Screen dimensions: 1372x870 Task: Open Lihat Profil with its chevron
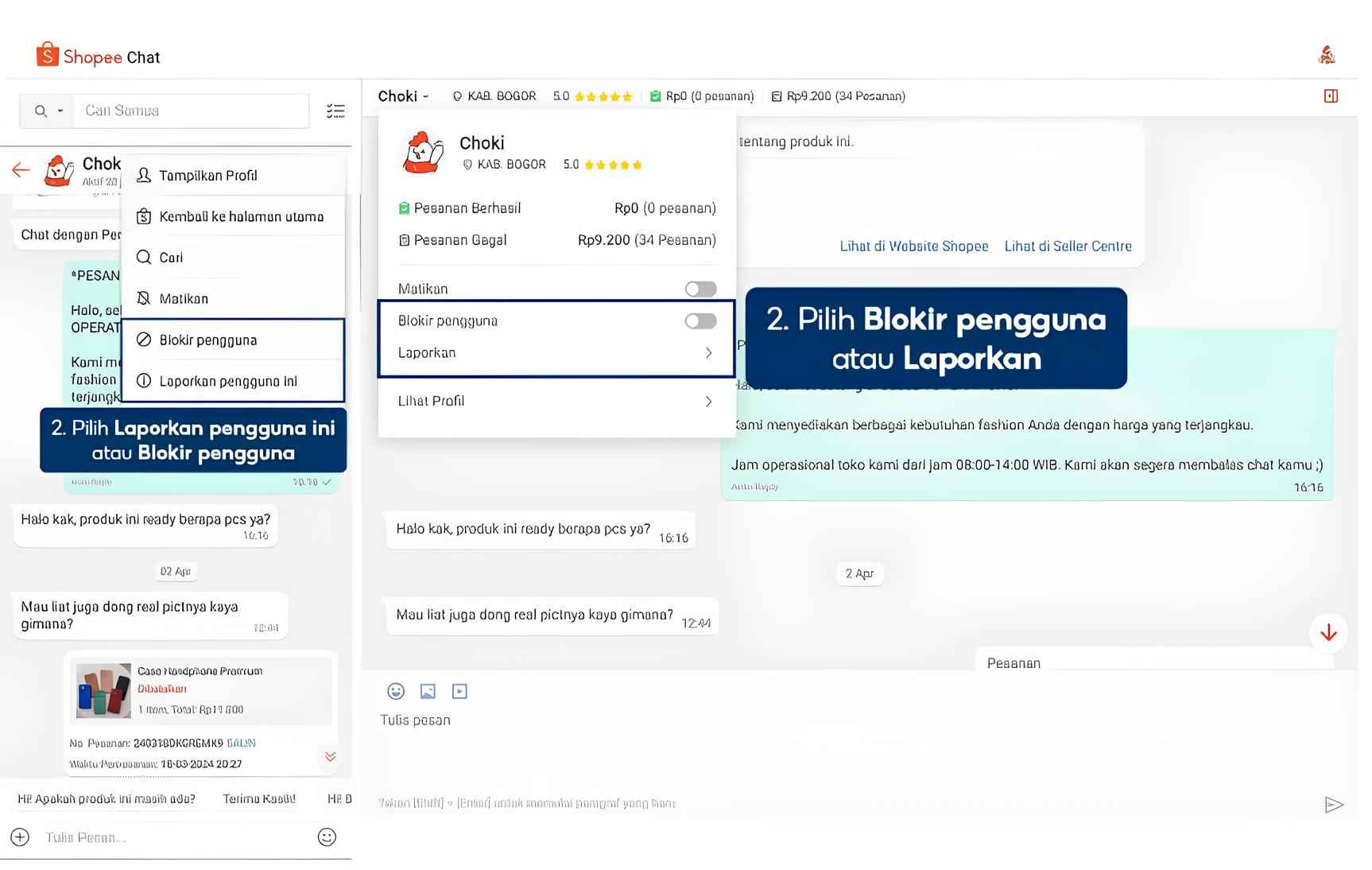point(708,402)
